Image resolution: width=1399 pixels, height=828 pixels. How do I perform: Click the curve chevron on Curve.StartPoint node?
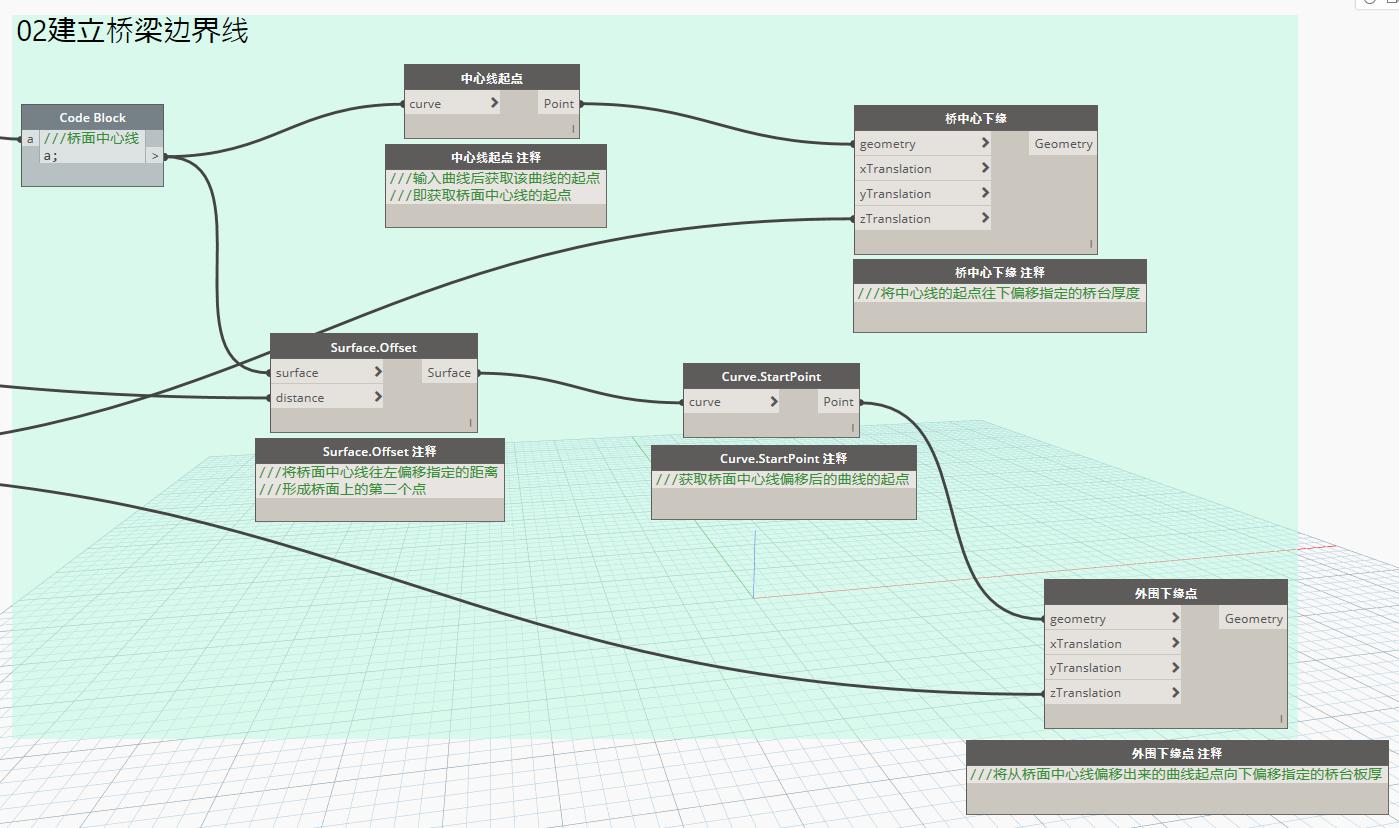click(x=774, y=401)
